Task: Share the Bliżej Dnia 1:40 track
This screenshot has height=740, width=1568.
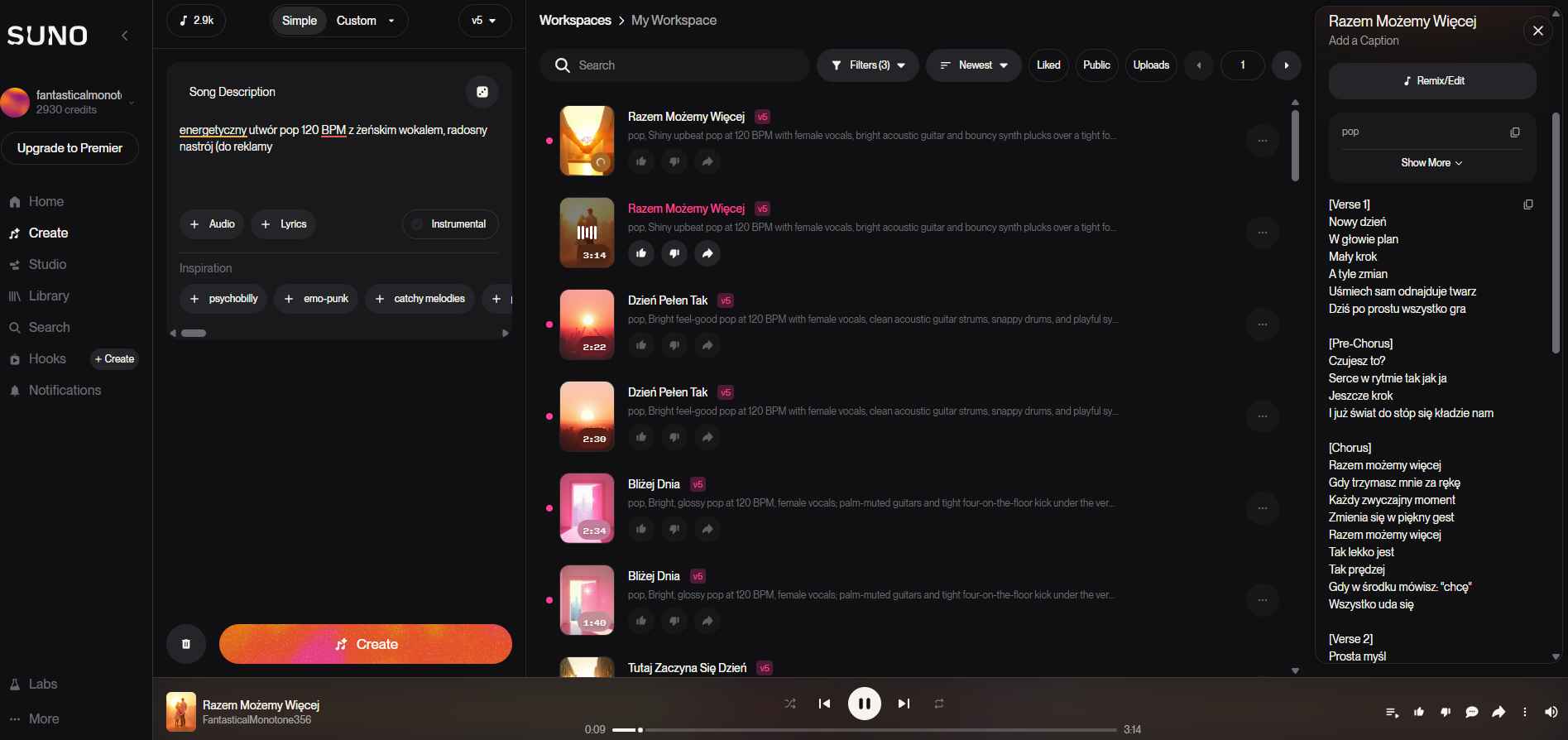Action: click(707, 621)
